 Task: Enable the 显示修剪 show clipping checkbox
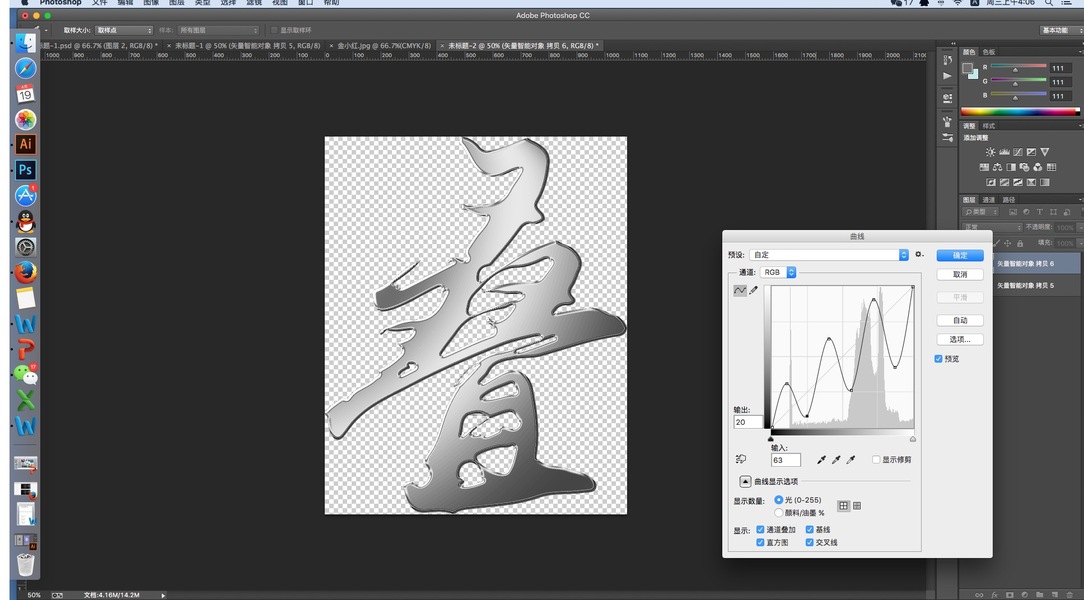pos(876,460)
